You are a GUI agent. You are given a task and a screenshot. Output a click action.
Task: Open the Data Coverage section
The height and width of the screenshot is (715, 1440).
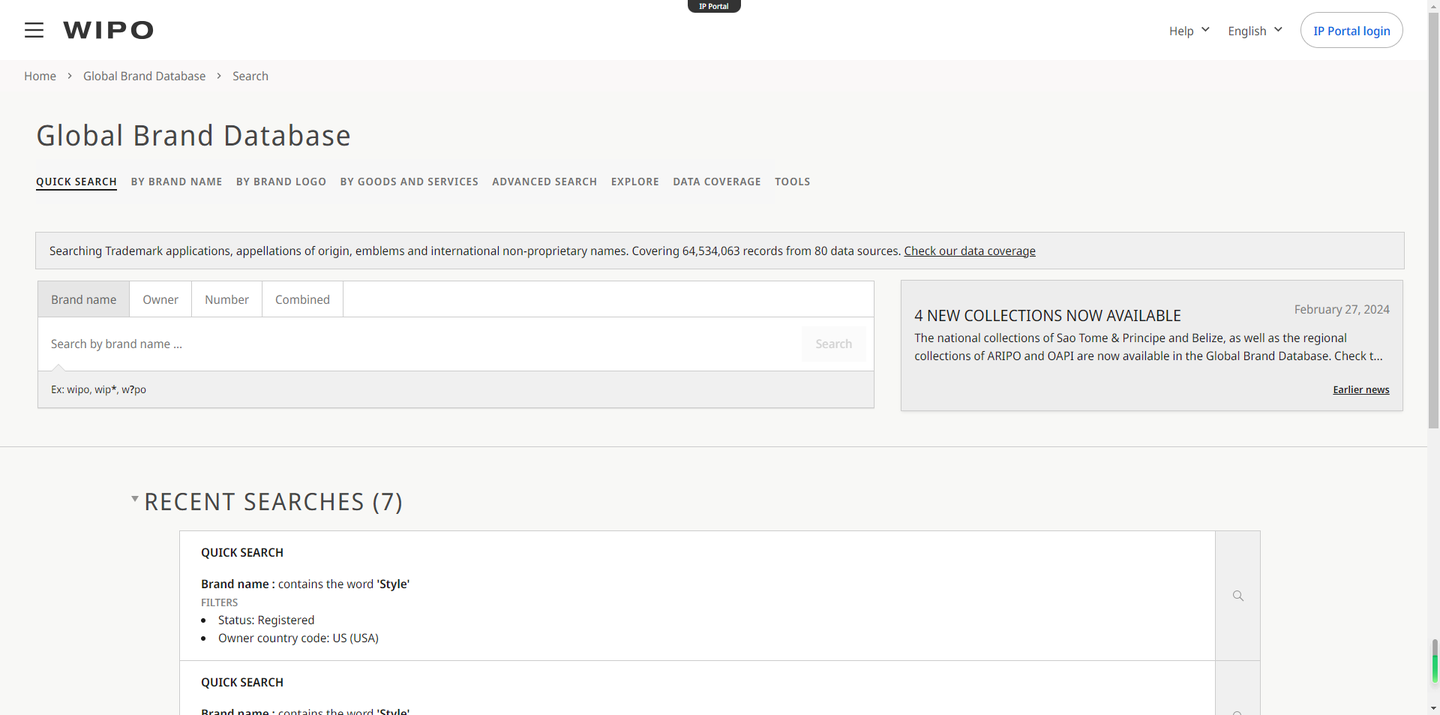point(717,182)
